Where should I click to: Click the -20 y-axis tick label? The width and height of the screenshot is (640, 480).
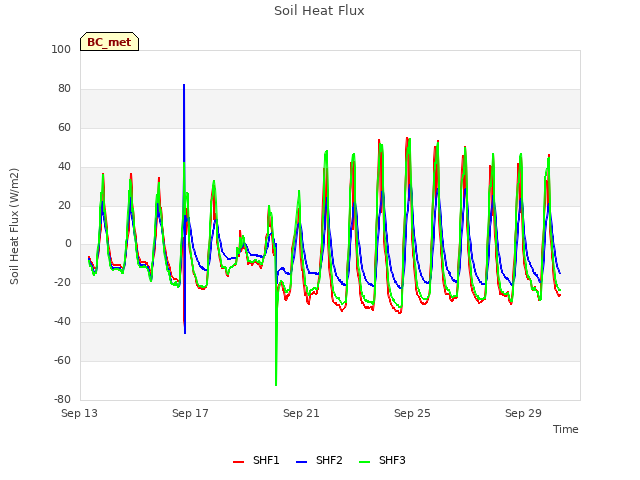[62, 282]
